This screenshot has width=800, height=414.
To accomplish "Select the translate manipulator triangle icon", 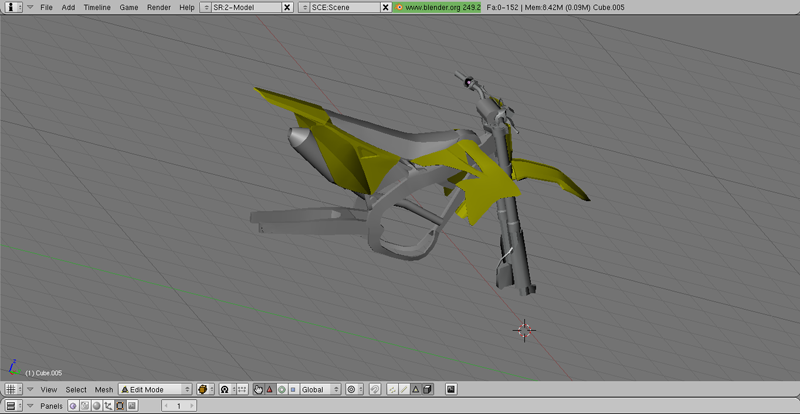I will click(269, 389).
